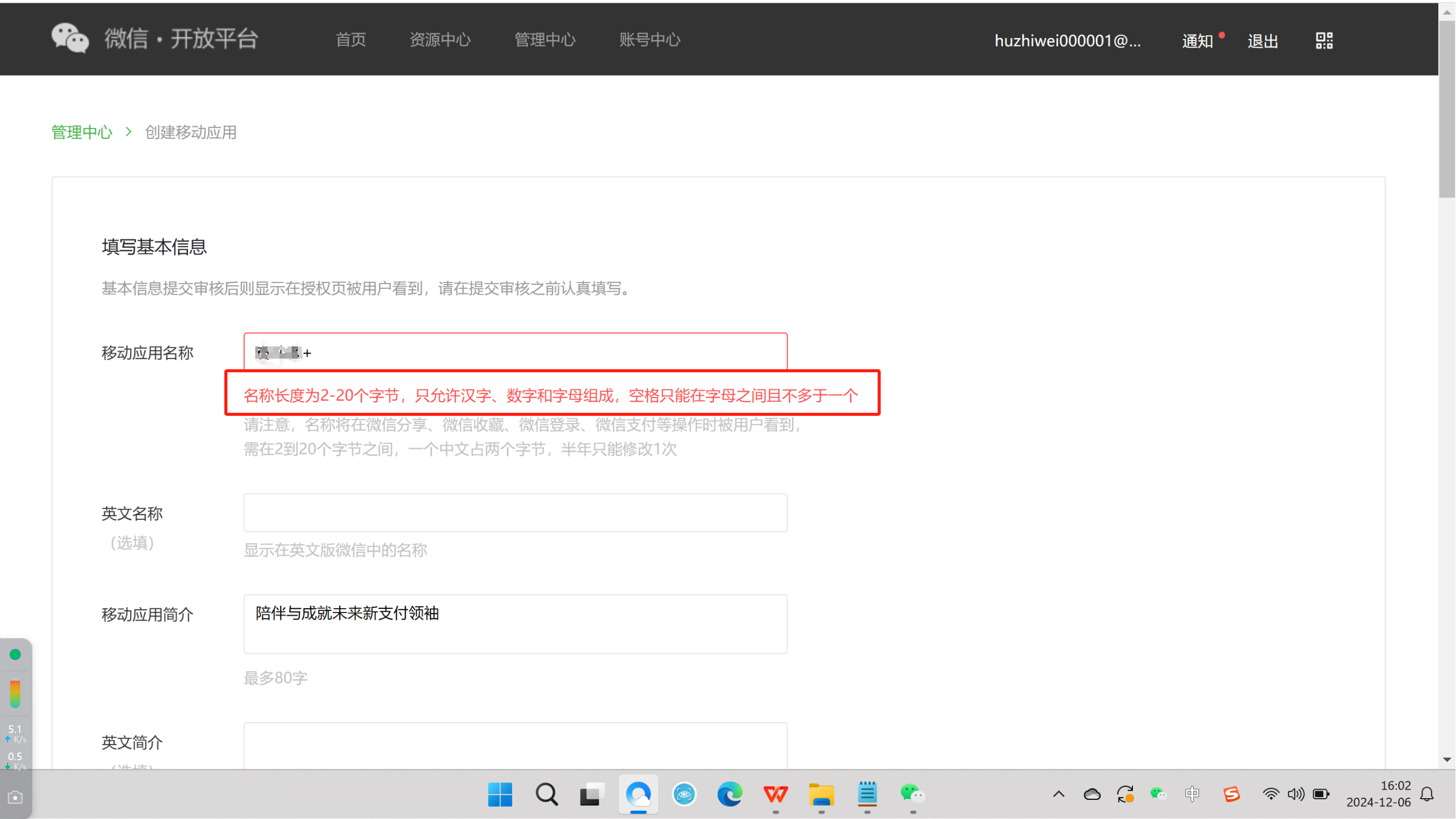Image resolution: width=1456 pixels, height=819 pixels.
Task: Toggle the Chinese IME indicator in tray
Action: pyautogui.click(x=1192, y=794)
